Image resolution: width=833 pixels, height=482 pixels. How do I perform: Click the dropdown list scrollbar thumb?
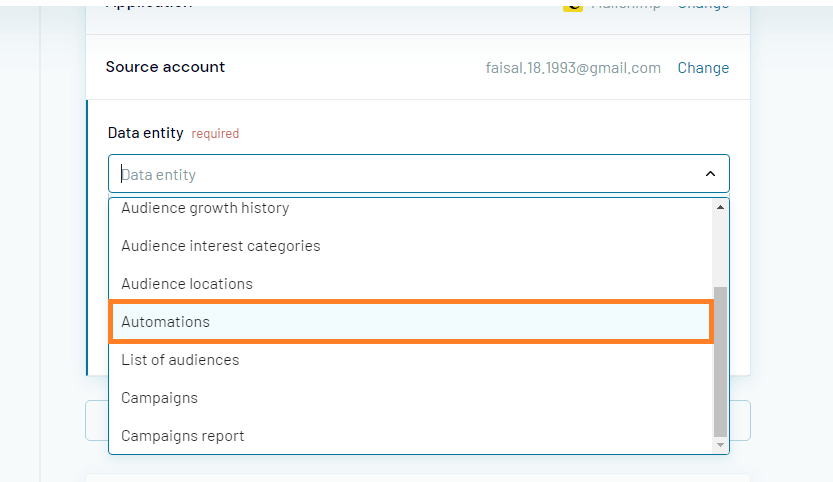[720, 360]
